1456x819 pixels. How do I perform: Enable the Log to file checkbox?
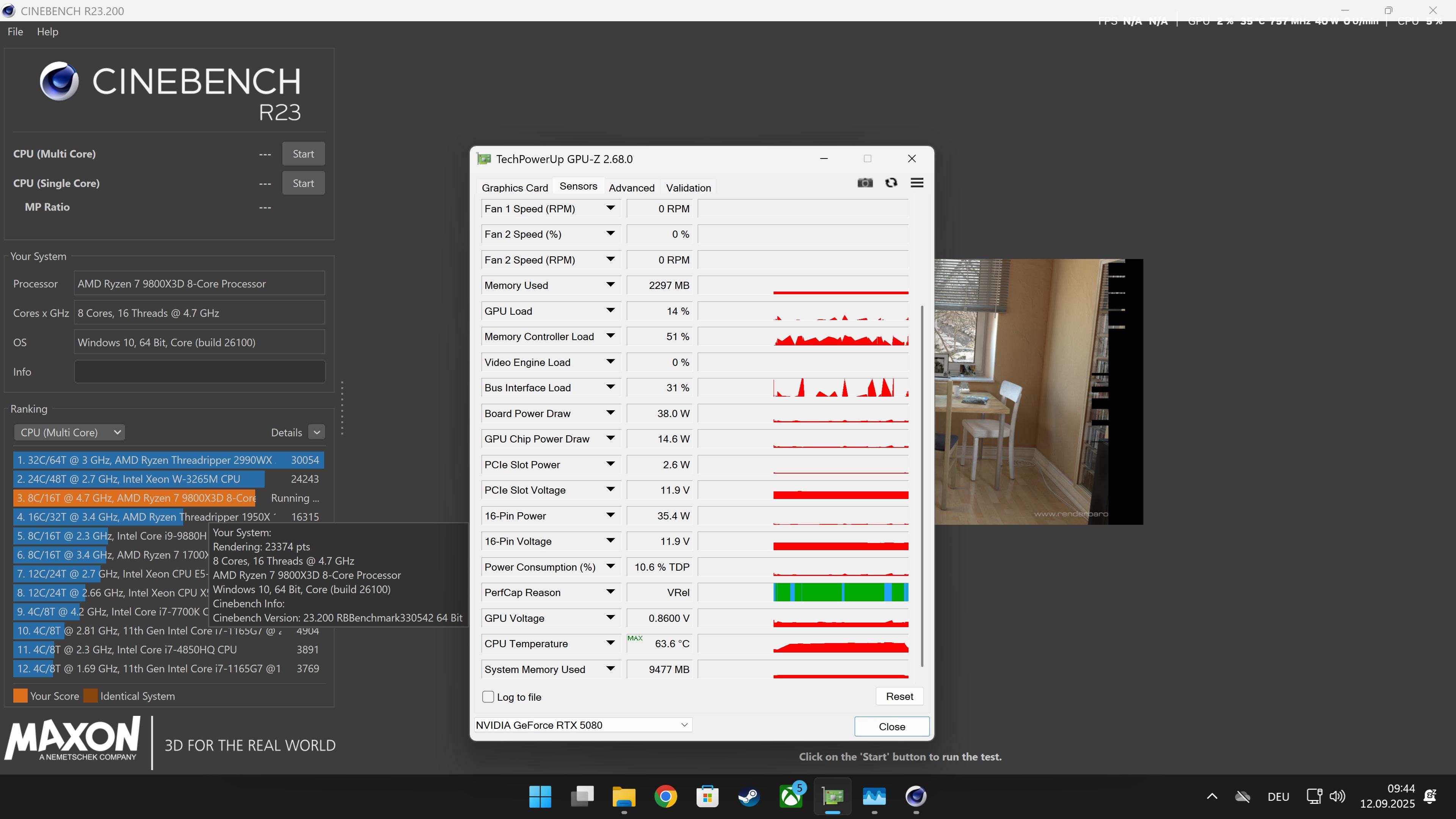pyautogui.click(x=488, y=697)
